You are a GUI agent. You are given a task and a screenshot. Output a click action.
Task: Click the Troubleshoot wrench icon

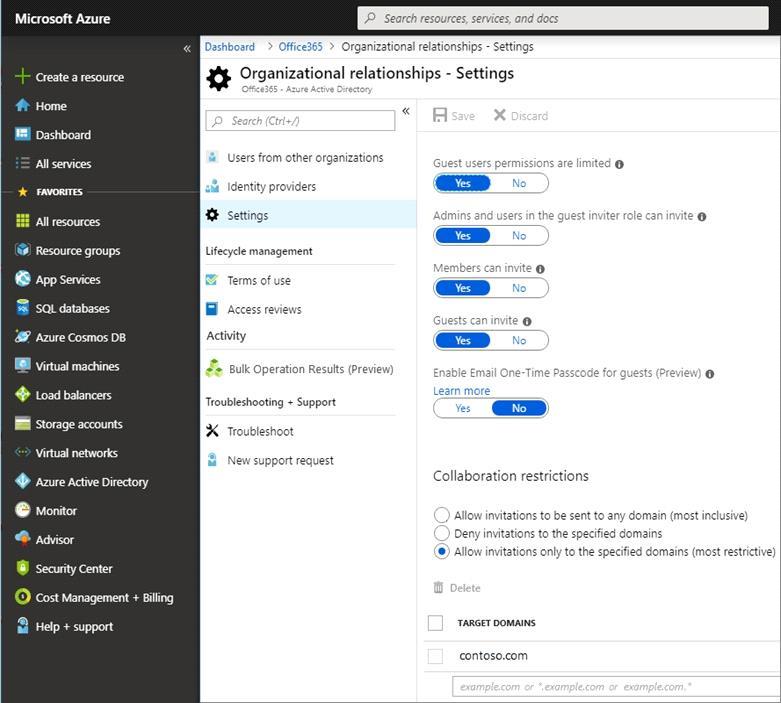tap(212, 431)
